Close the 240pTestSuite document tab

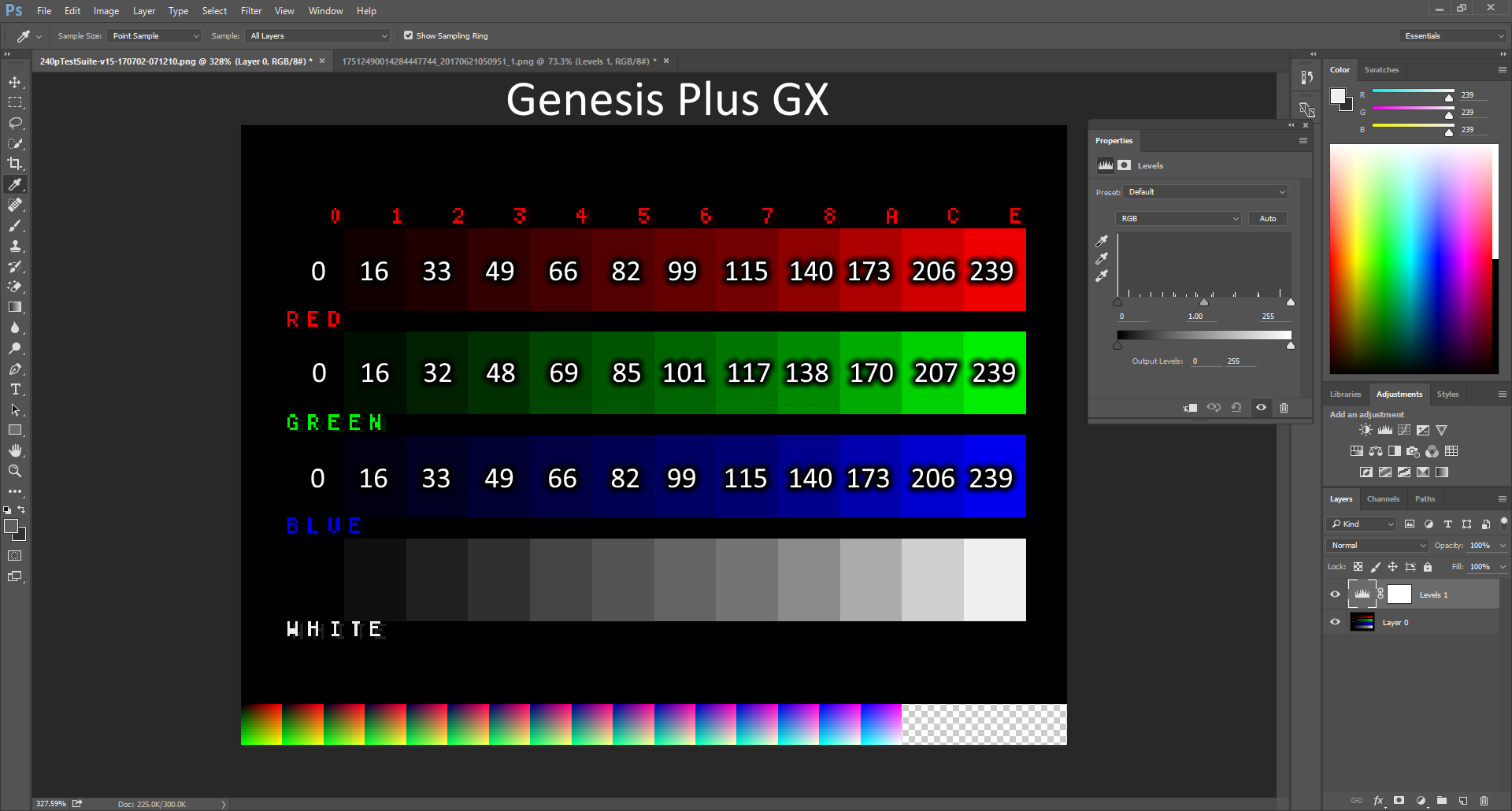(322, 61)
